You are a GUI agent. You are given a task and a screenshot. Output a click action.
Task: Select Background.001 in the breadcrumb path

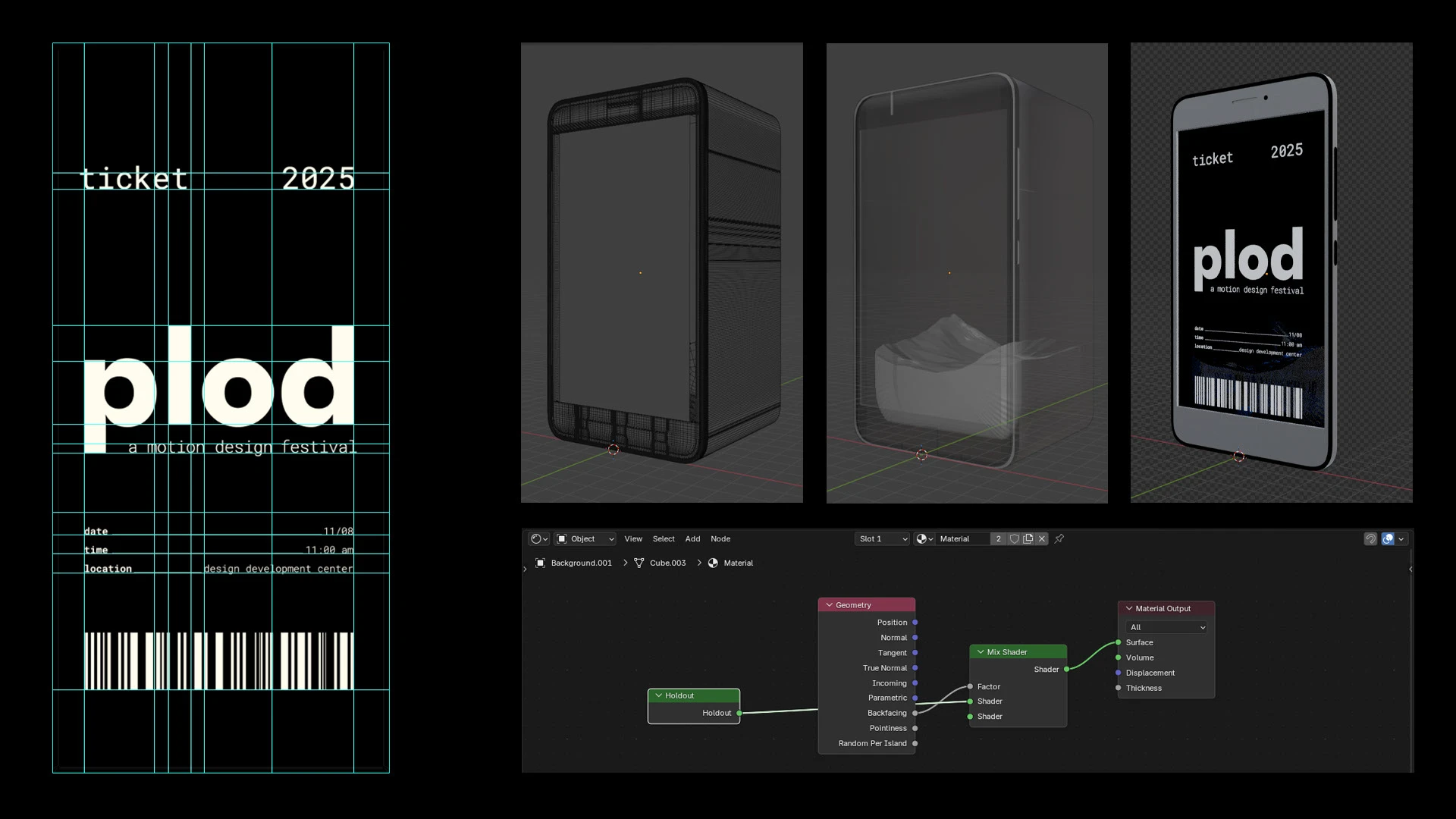[x=581, y=563]
